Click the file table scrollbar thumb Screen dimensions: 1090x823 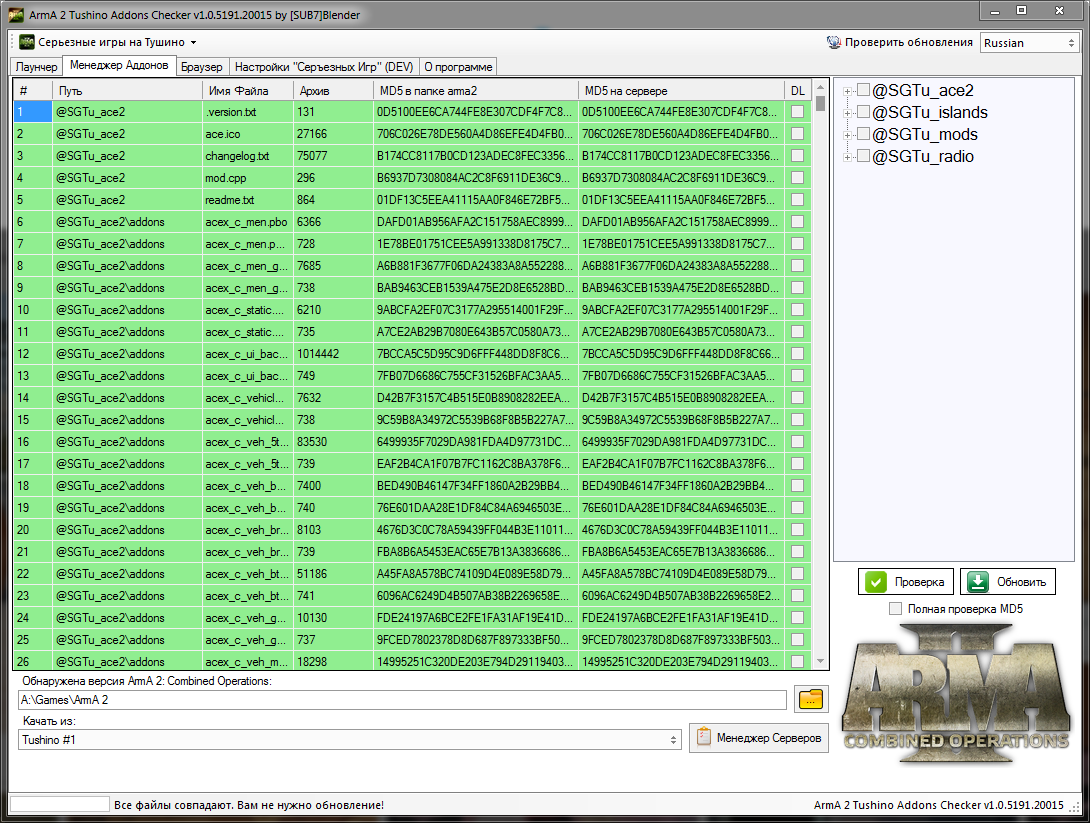coord(820,104)
